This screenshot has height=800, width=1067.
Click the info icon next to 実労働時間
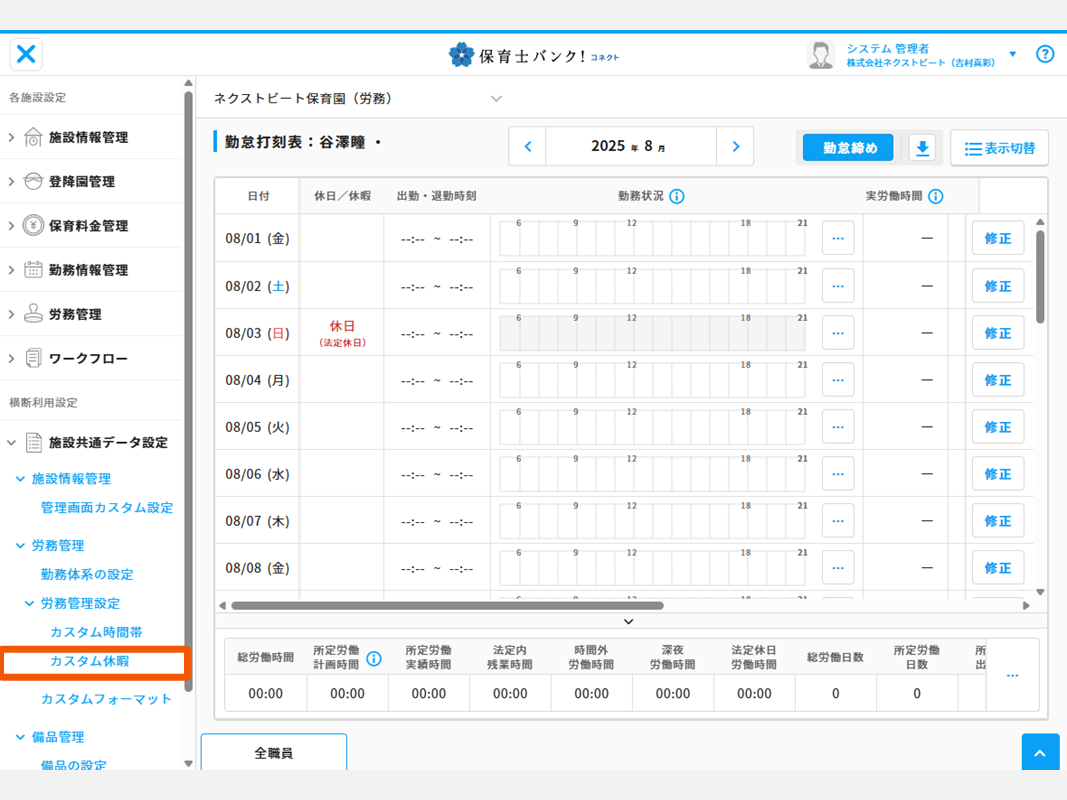click(x=936, y=196)
